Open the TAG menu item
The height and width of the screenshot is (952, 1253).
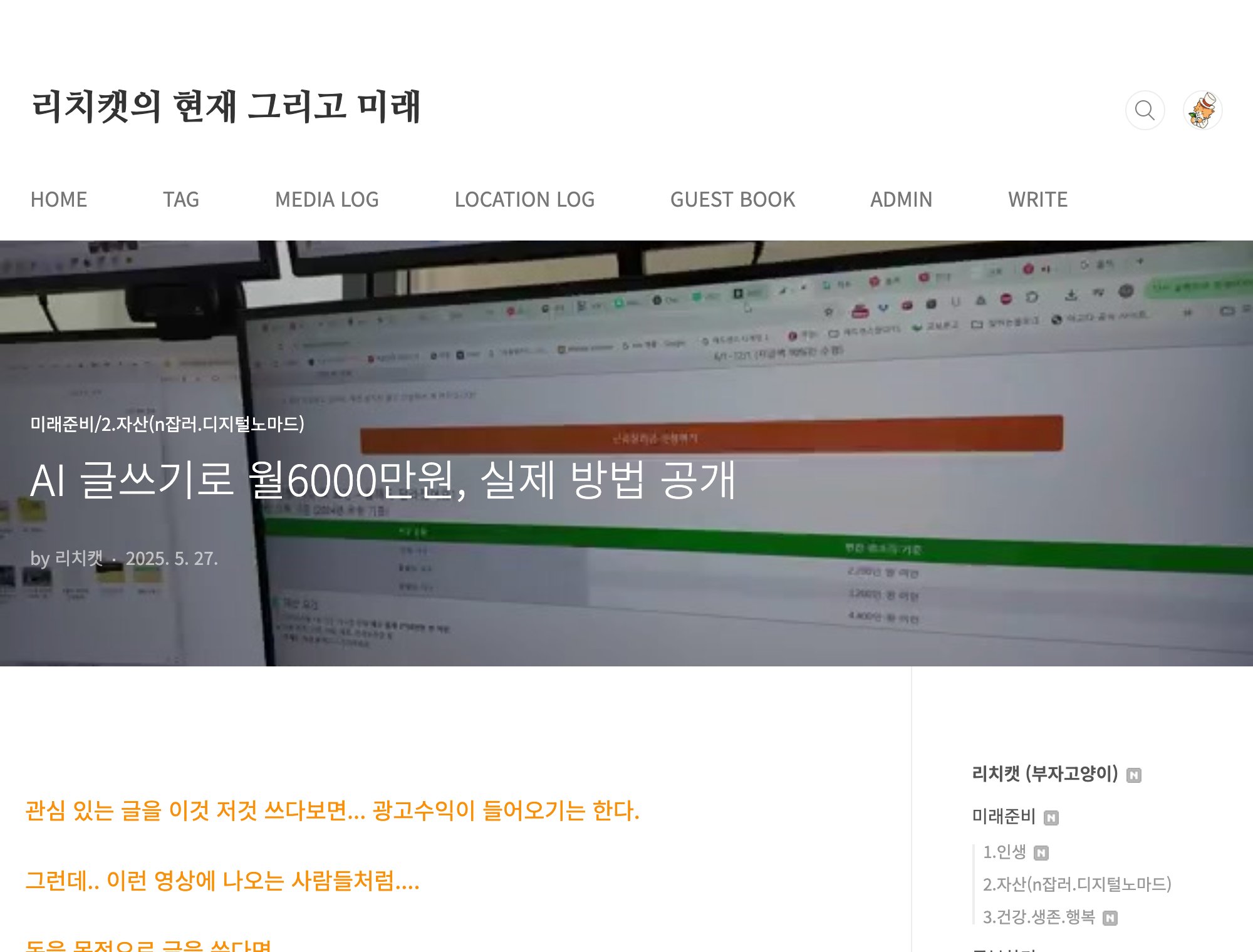click(x=181, y=199)
